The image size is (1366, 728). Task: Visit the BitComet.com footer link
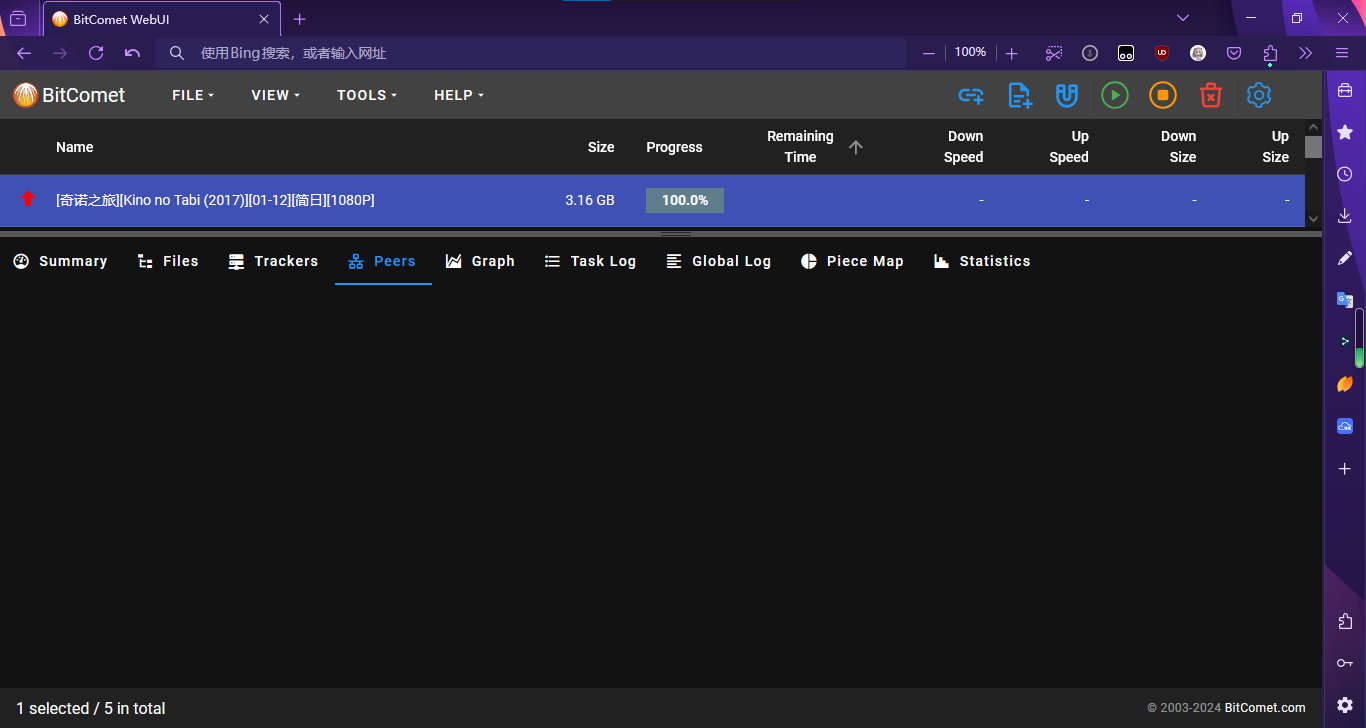coord(1264,708)
